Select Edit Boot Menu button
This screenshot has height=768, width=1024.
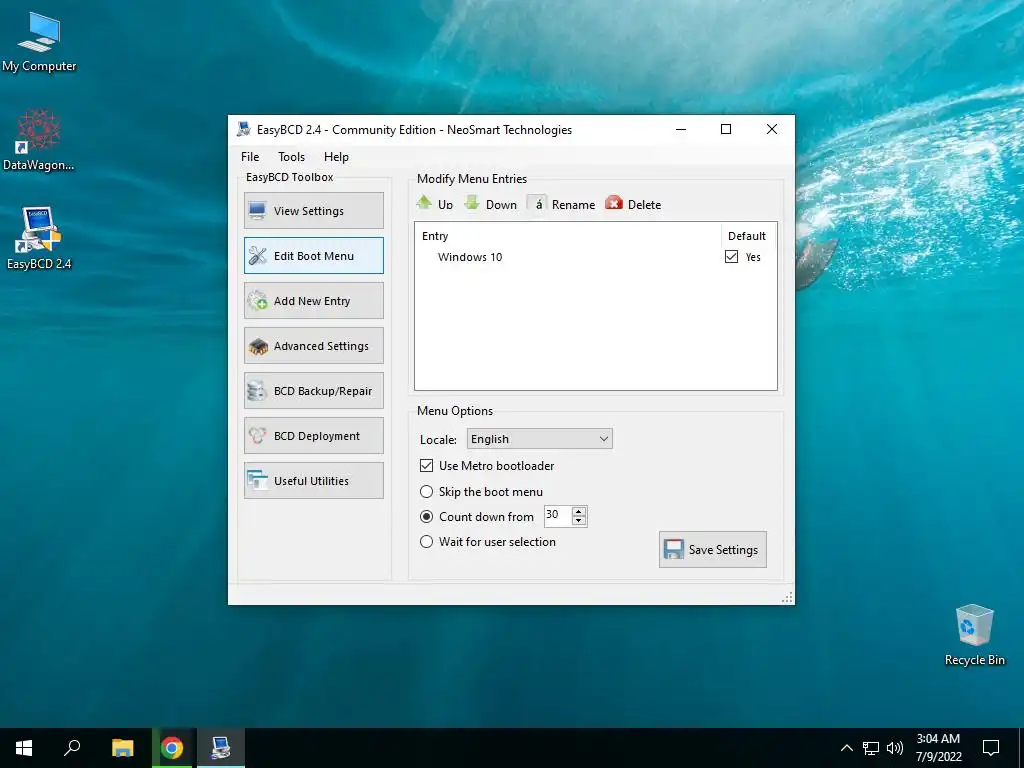(x=313, y=255)
